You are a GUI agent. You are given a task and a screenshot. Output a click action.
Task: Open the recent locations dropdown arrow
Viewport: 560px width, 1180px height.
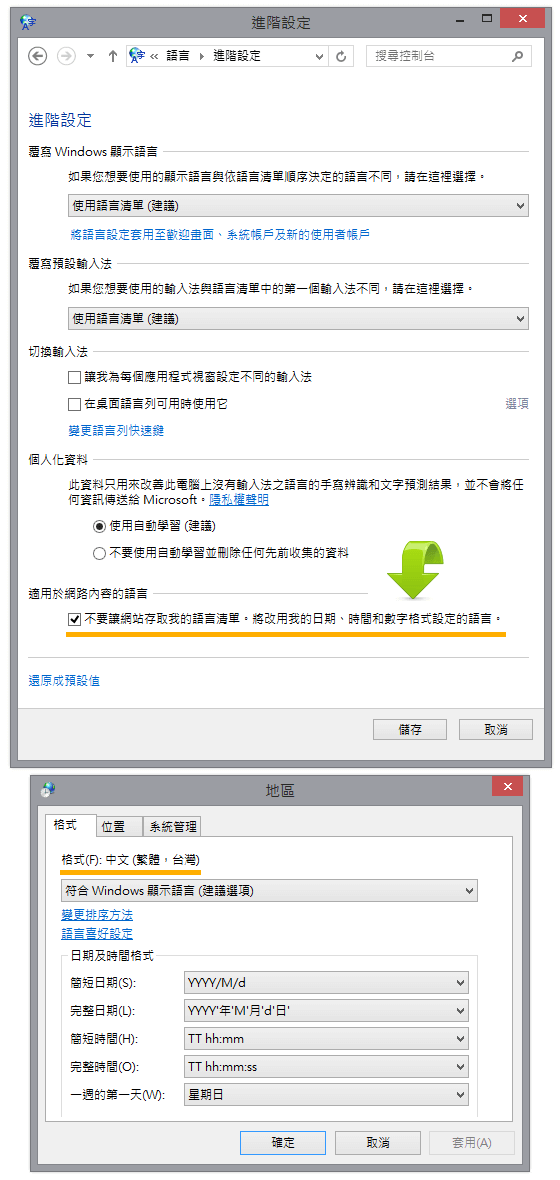[90, 56]
